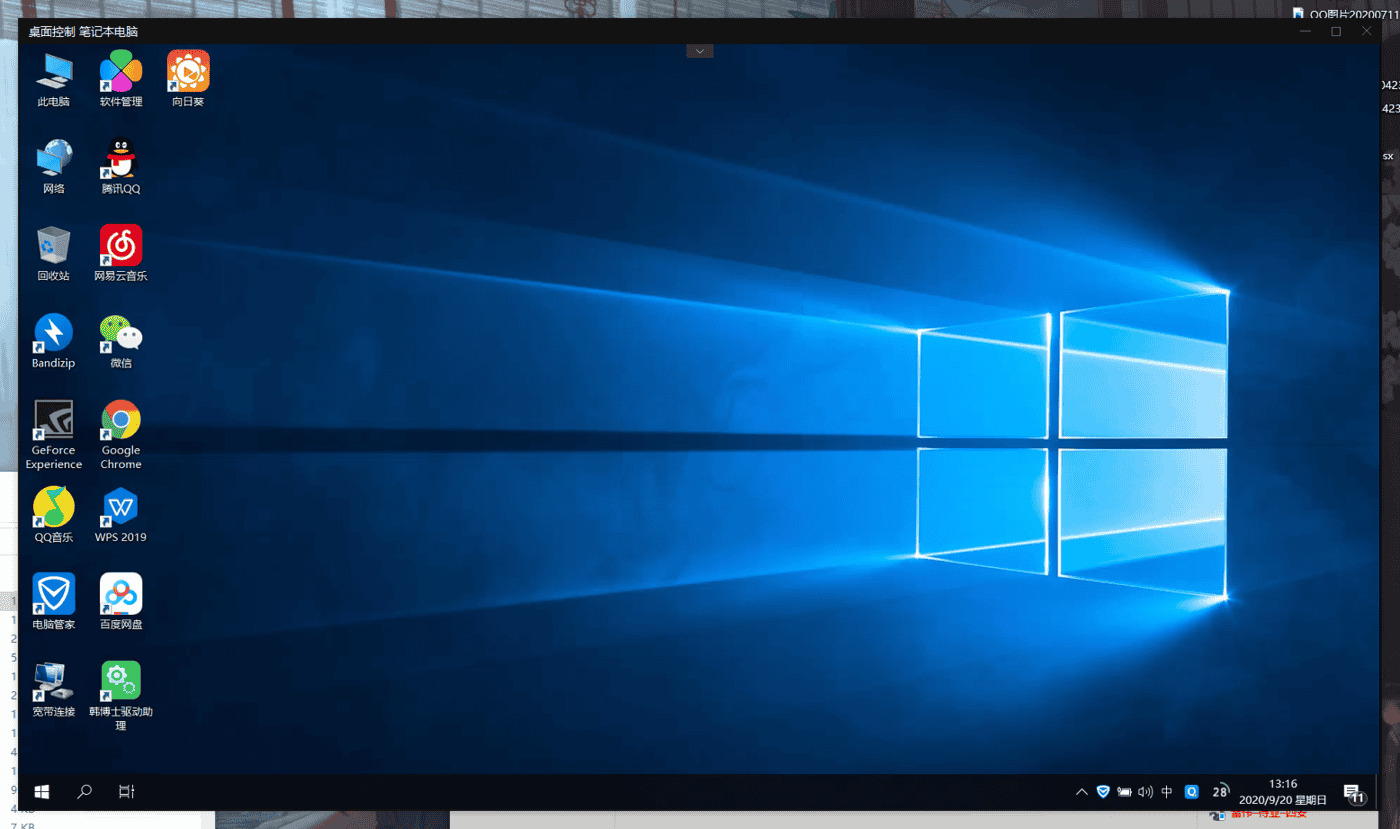
Task: Select the 韩博士驱动助理 shortcut
Action: [x=121, y=683]
